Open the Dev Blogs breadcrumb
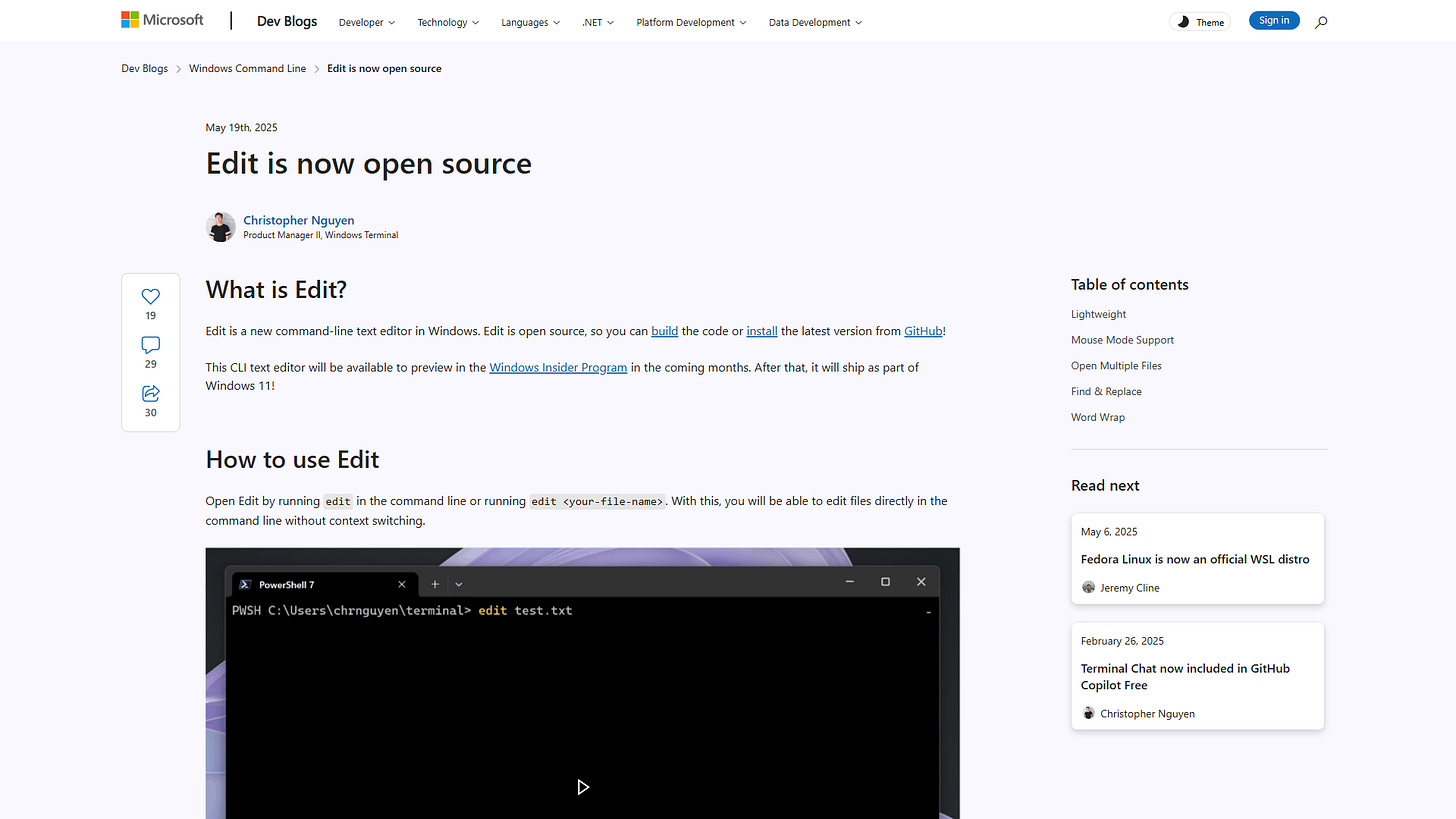The height and width of the screenshot is (819, 1456). (x=145, y=68)
